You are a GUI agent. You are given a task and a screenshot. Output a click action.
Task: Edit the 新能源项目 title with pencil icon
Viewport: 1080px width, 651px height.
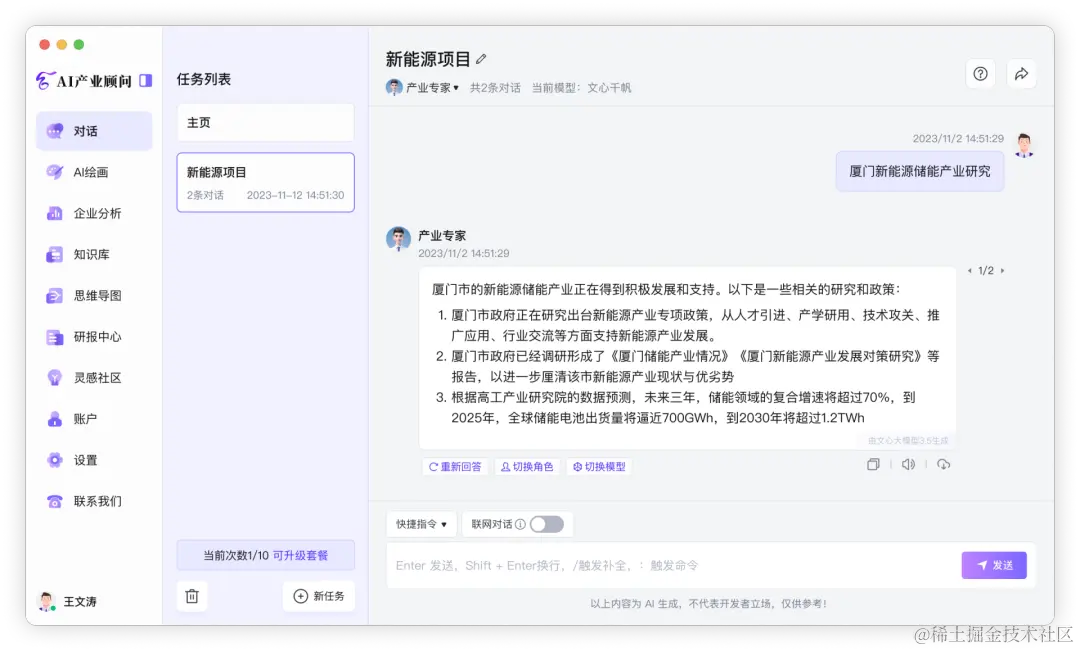click(480, 57)
